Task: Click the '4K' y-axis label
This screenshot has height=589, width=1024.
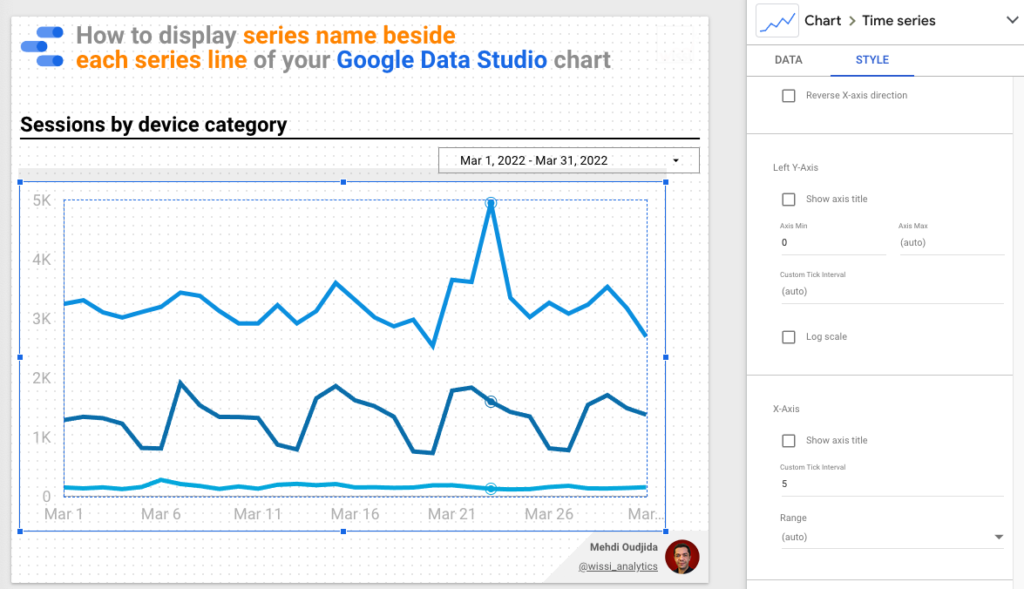Action: 42,259
